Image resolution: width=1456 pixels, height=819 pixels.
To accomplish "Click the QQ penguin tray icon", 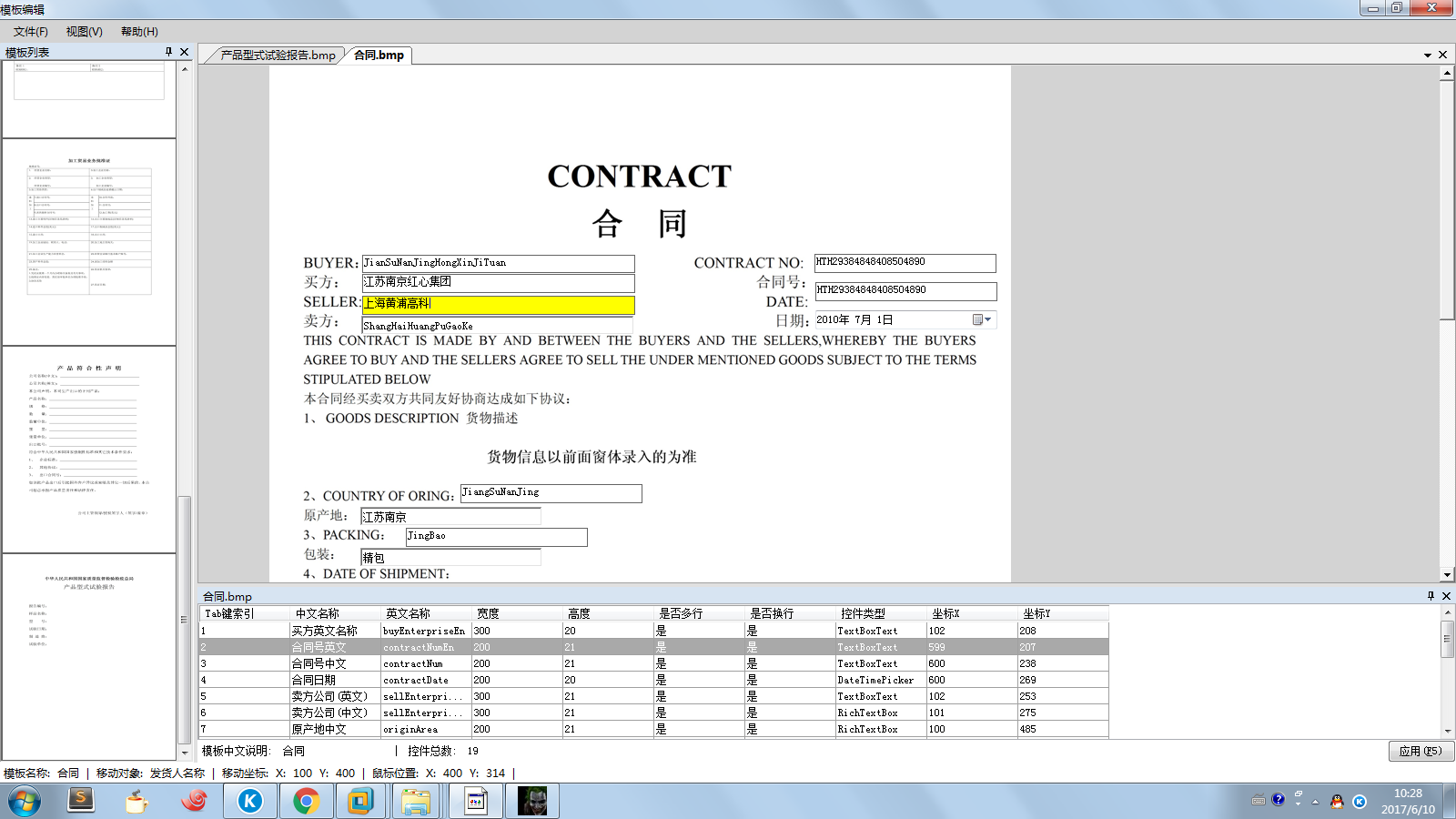I will coord(1337,802).
